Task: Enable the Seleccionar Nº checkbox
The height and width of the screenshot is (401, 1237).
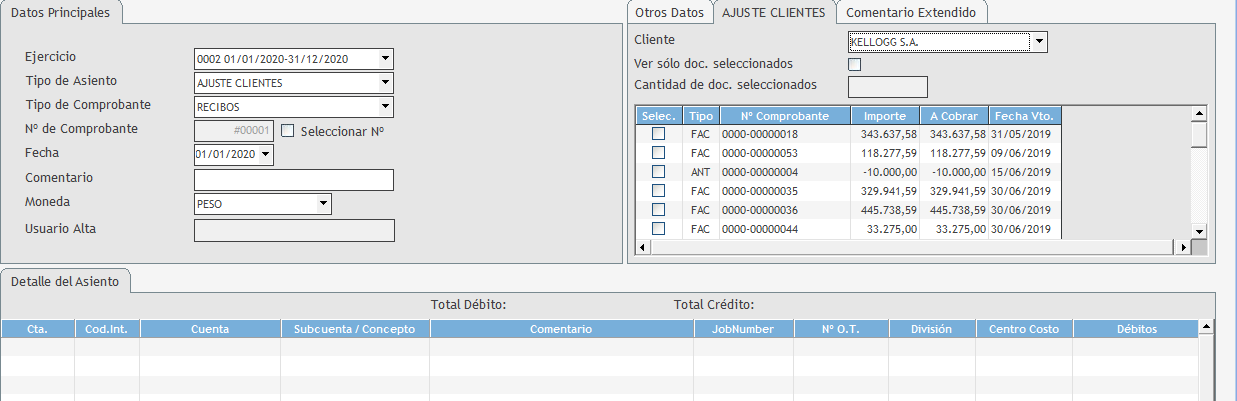Action: tap(288, 130)
